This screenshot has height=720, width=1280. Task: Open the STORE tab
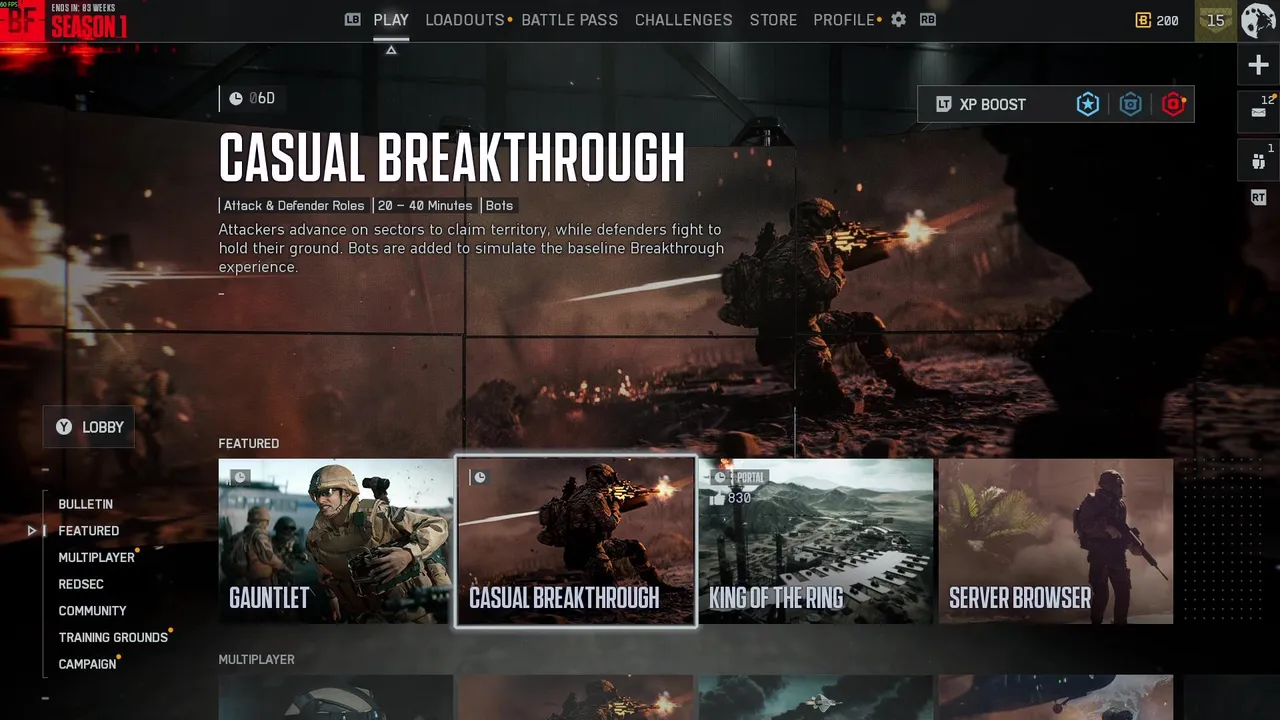[x=773, y=20]
